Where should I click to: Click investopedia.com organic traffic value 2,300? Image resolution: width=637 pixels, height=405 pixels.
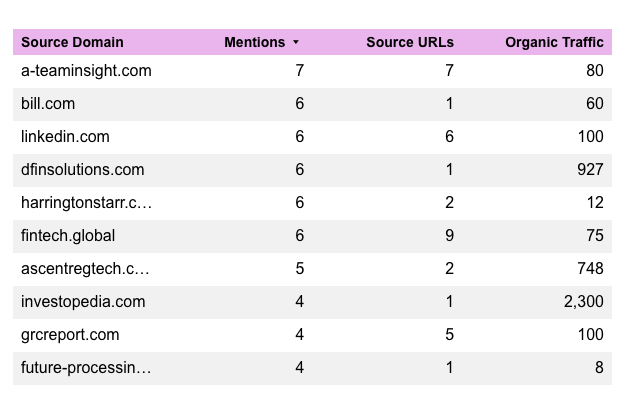tap(583, 302)
